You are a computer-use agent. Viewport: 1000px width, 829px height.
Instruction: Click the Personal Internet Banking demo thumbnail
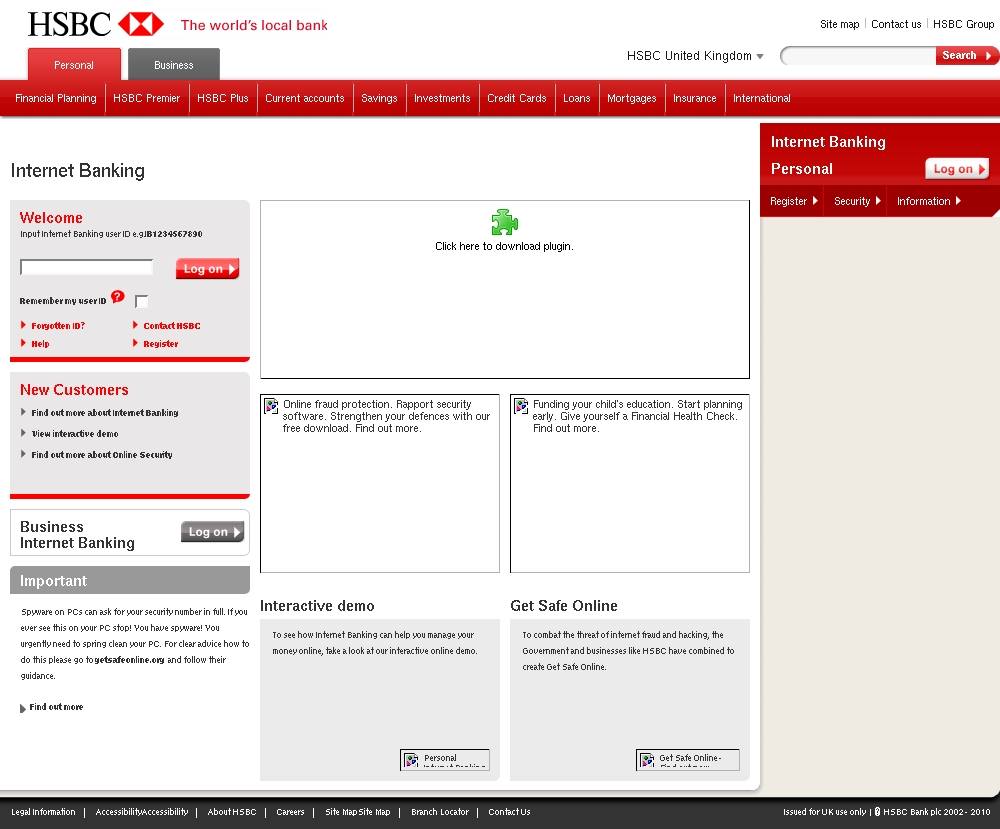point(445,759)
